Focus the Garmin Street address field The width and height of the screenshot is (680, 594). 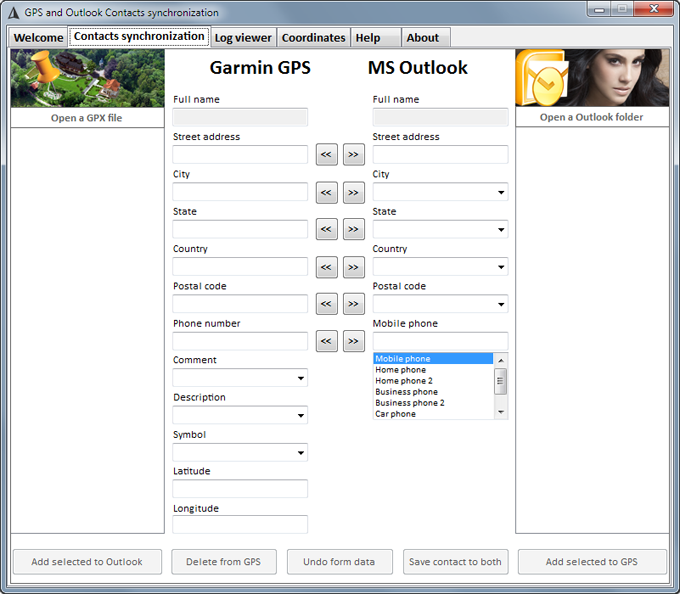[x=240, y=155]
